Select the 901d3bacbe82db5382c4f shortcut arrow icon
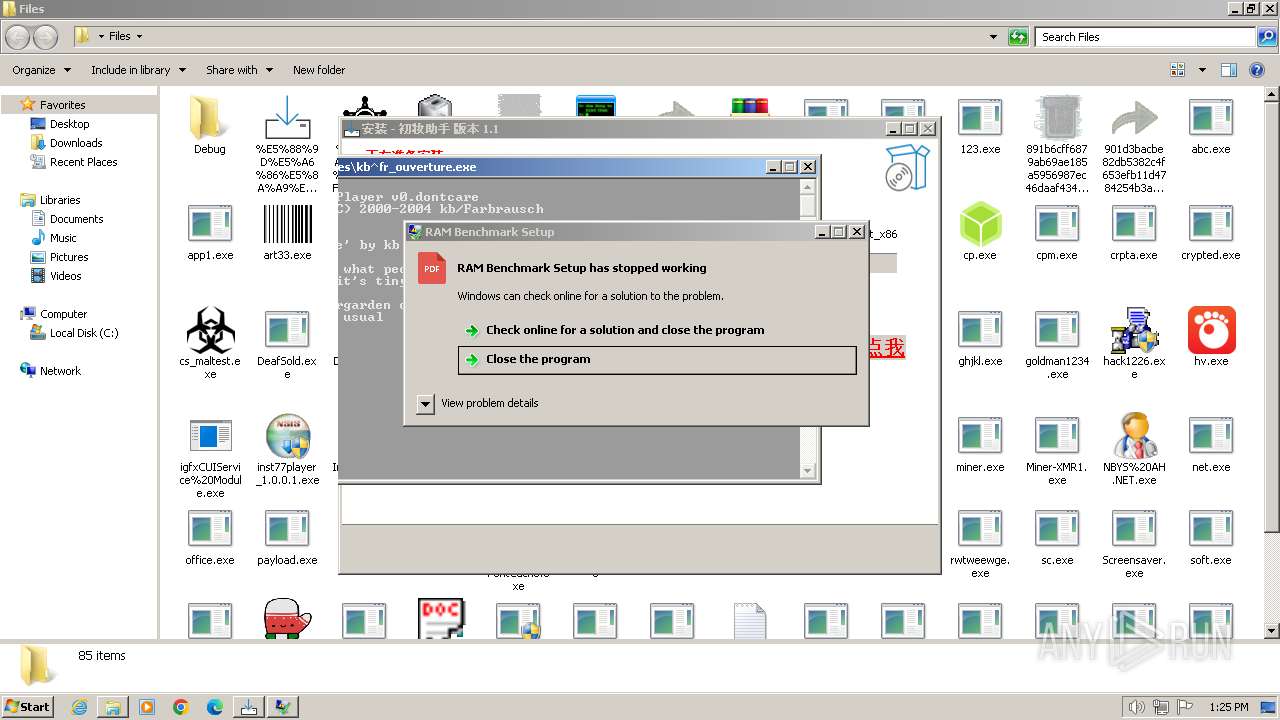Screen dimensions: 1280x720 [1134, 119]
